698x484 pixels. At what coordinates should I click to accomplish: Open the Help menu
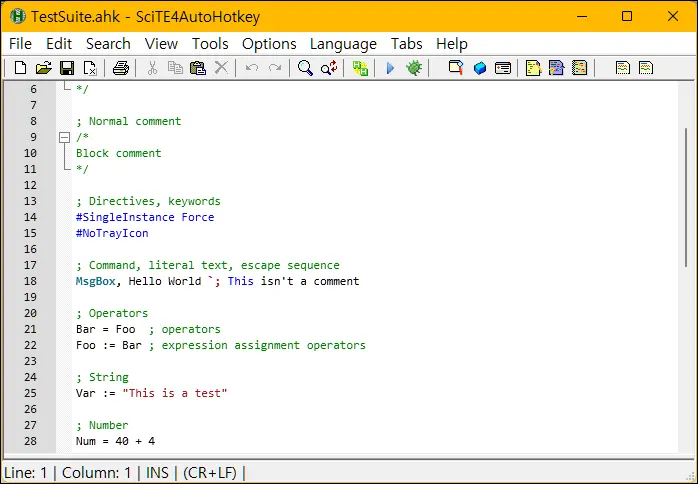[452, 44]
